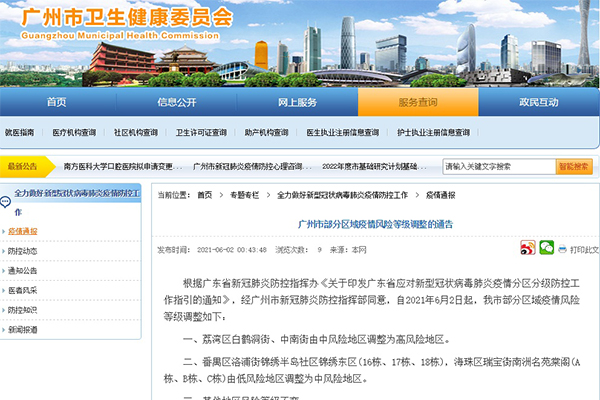Share the article via WeChat icon
The width and height of the screenshot is (600, 400).
point(546,248)
